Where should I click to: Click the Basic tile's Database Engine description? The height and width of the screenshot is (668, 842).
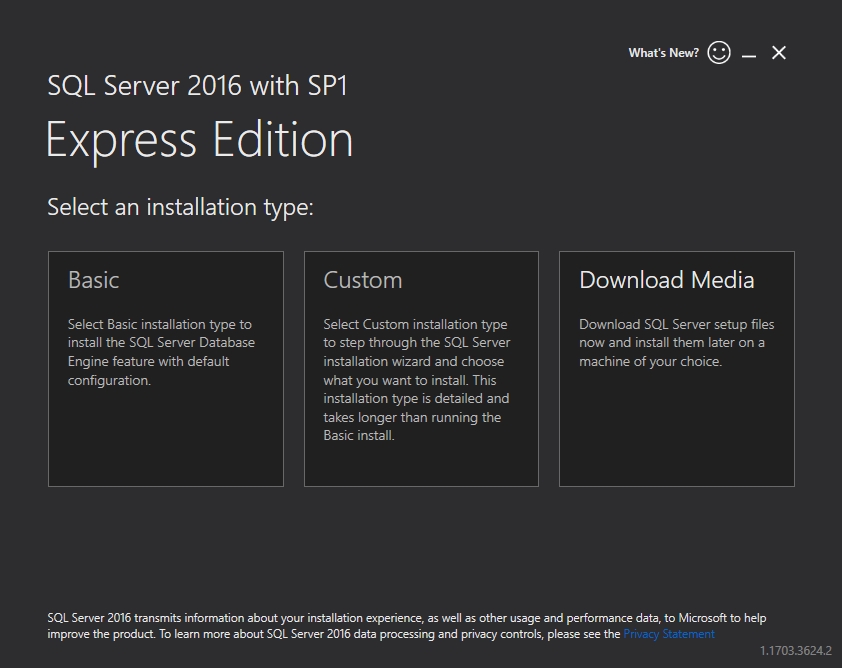point(161,352)
